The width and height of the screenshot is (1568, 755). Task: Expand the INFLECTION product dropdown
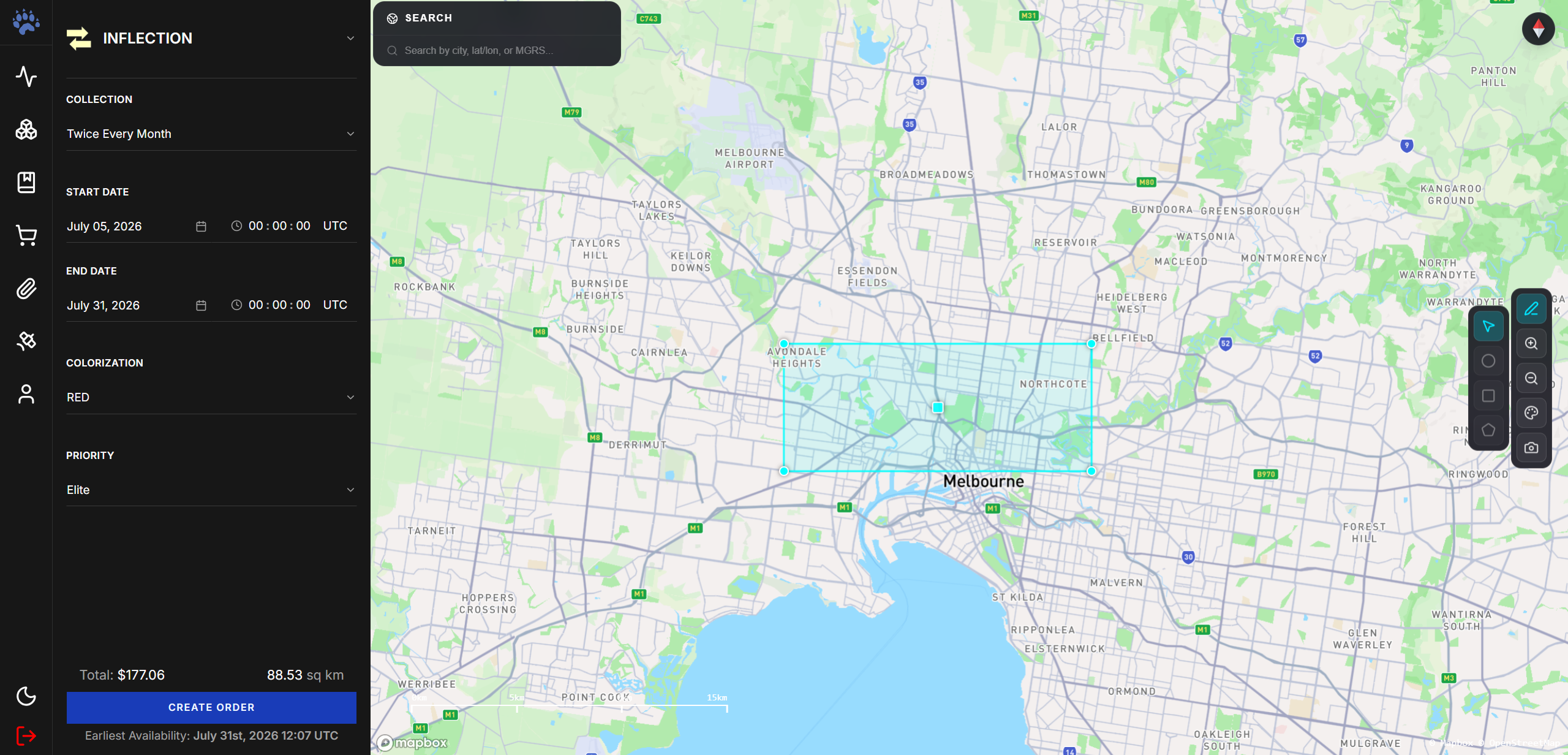click(211, 38)
